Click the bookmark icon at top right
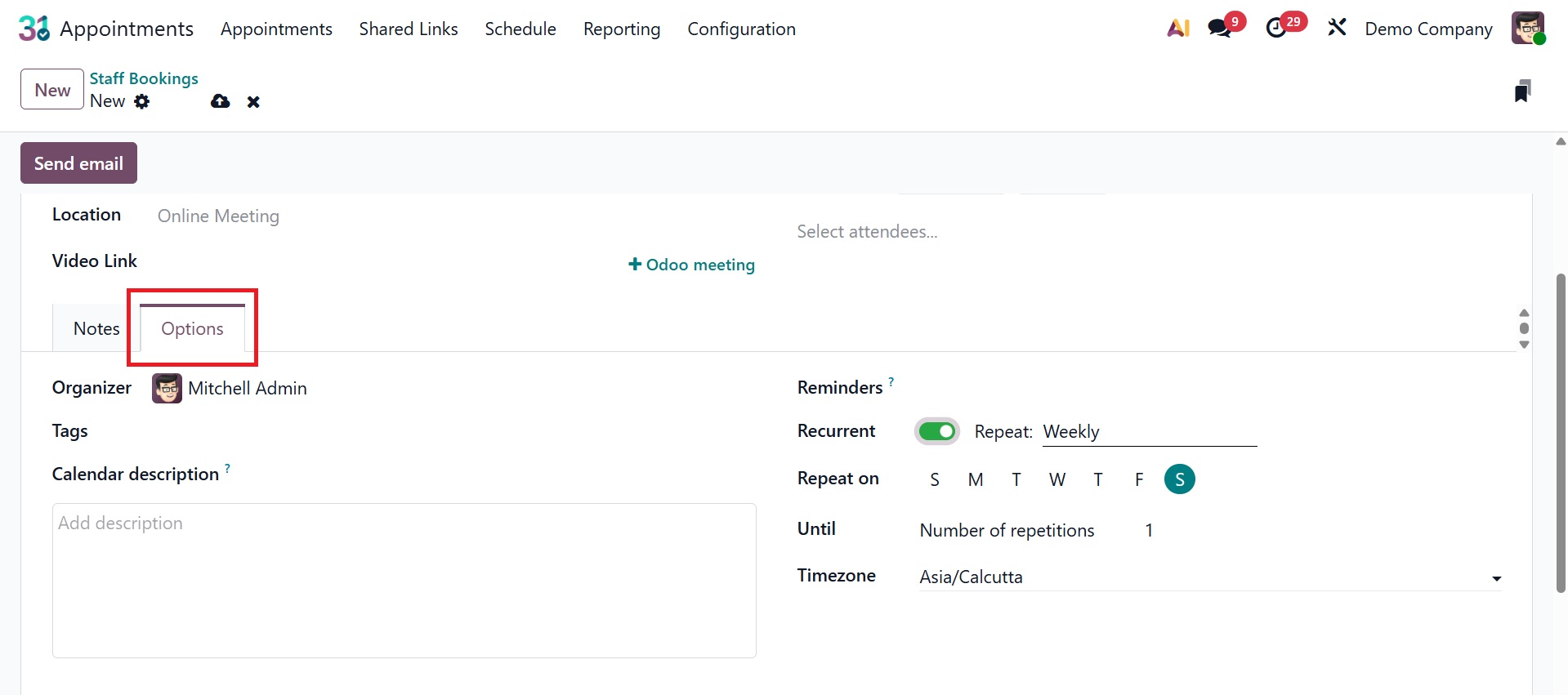Screen dimensions: 1568x695 (1521, 91)
